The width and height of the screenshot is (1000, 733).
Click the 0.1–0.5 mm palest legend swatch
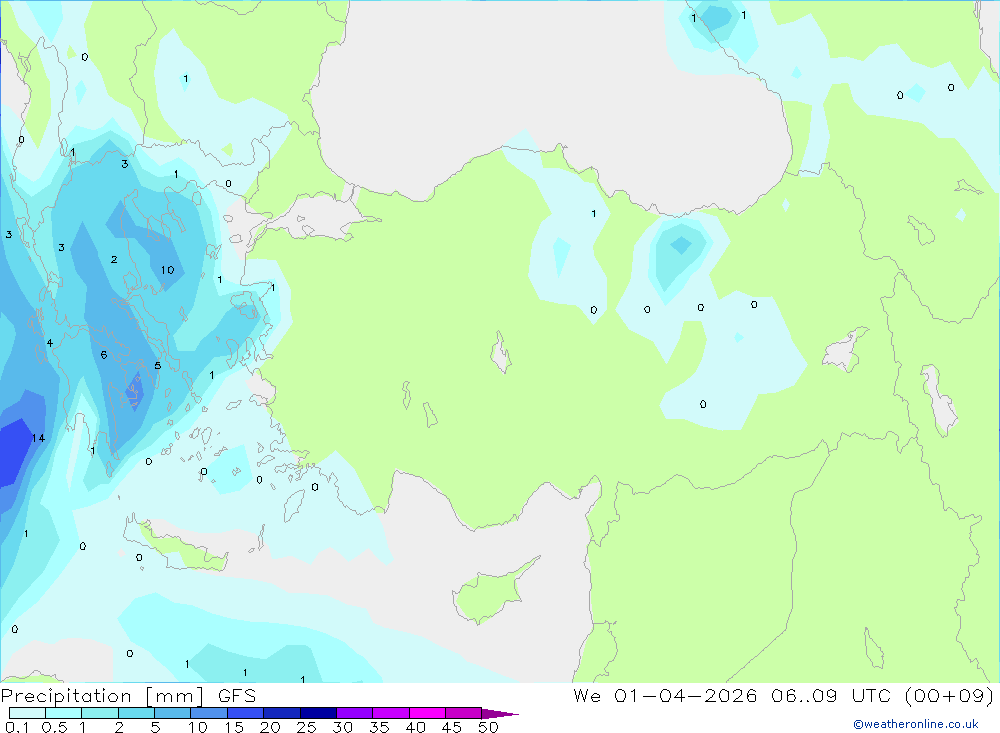[27, 713]
